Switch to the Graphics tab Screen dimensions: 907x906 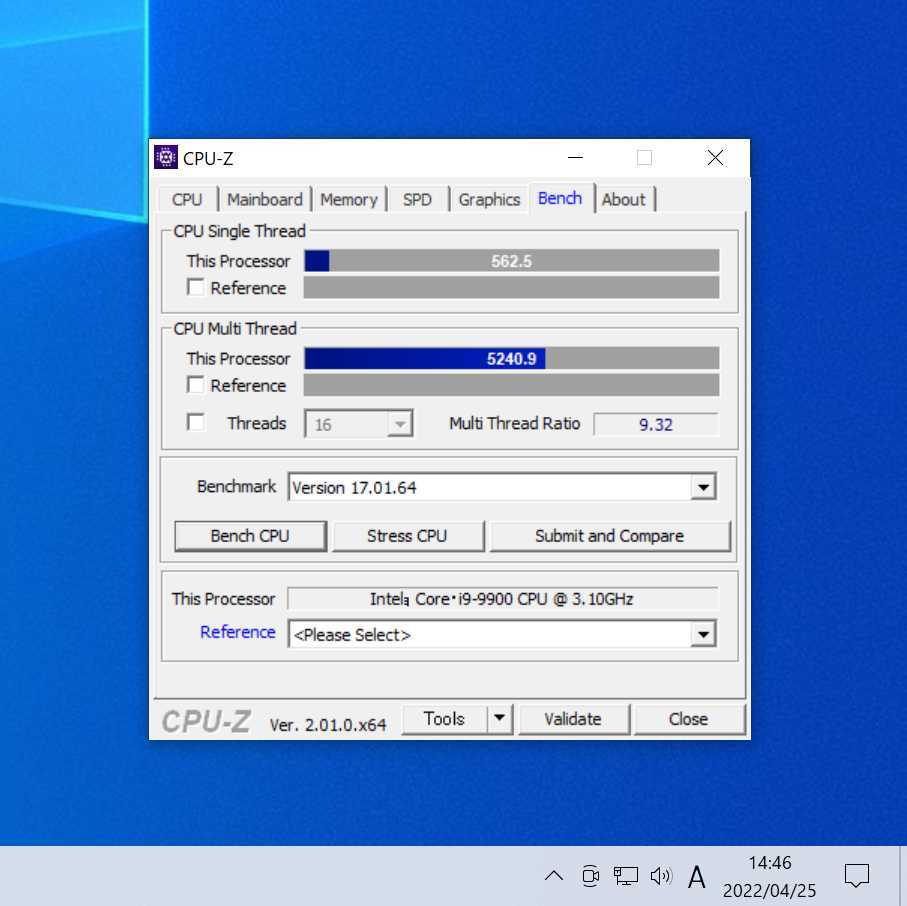(x=489, y=200)
